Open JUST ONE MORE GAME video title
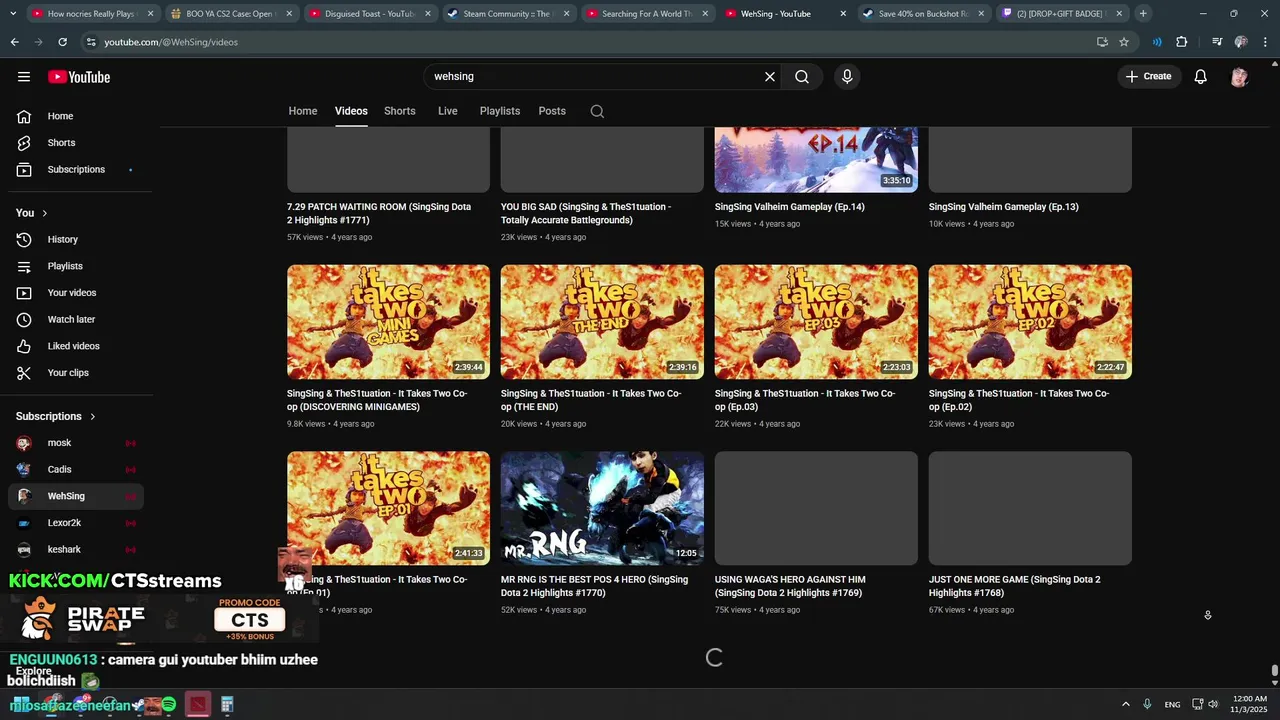The height and width of the screenshot is (720, 1280). point(1014,586)
